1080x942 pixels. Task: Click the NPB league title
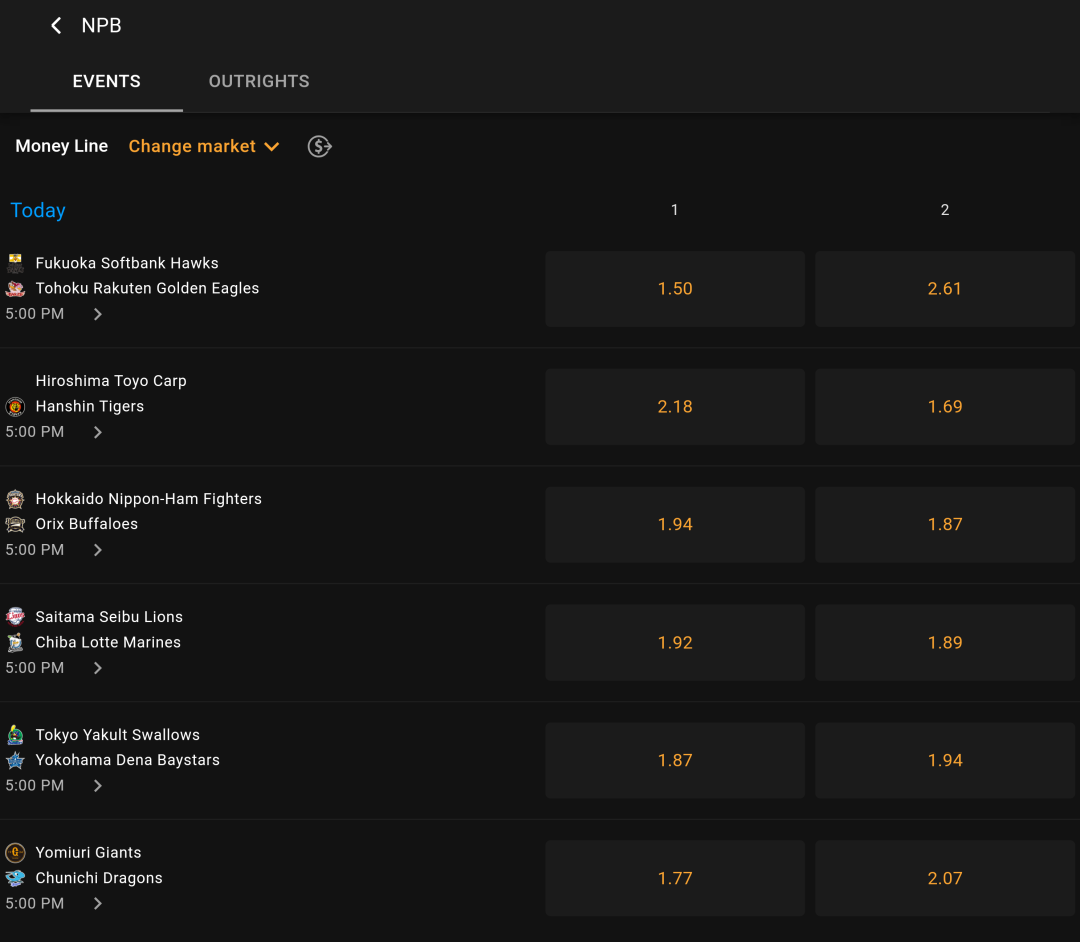[x=101, y=25]
